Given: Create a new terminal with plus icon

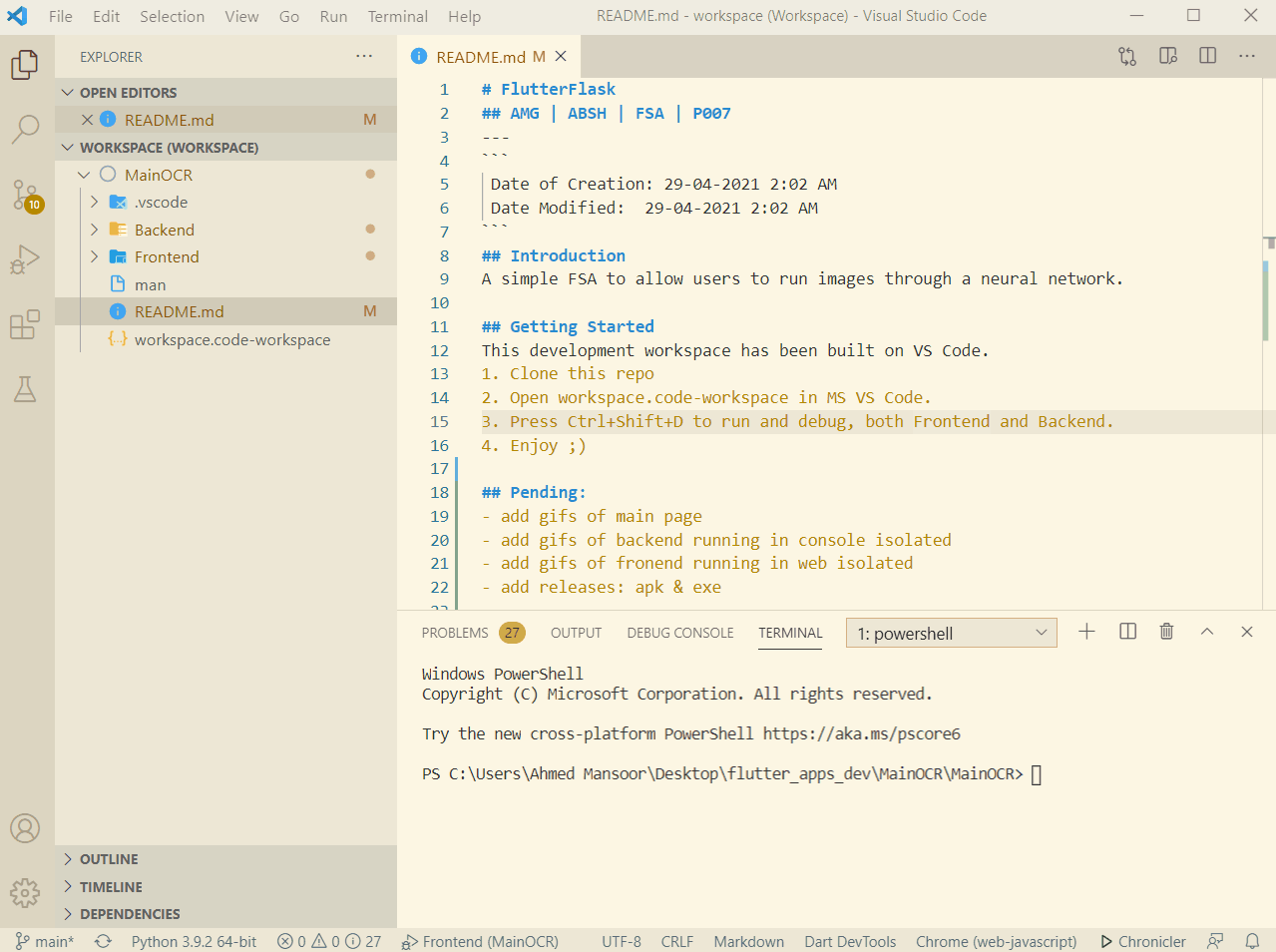Looking at the screenshot, I should (1087, 632).
